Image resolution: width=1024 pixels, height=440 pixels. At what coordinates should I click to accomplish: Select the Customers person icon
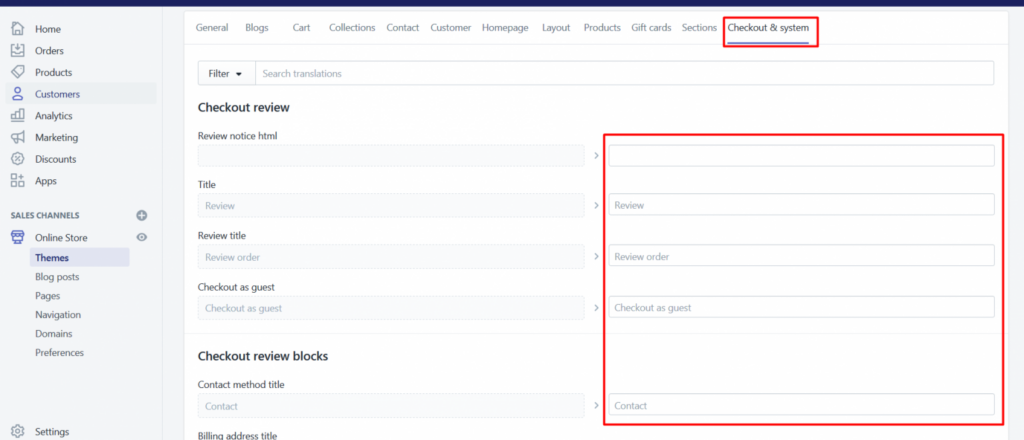[17, 94]
